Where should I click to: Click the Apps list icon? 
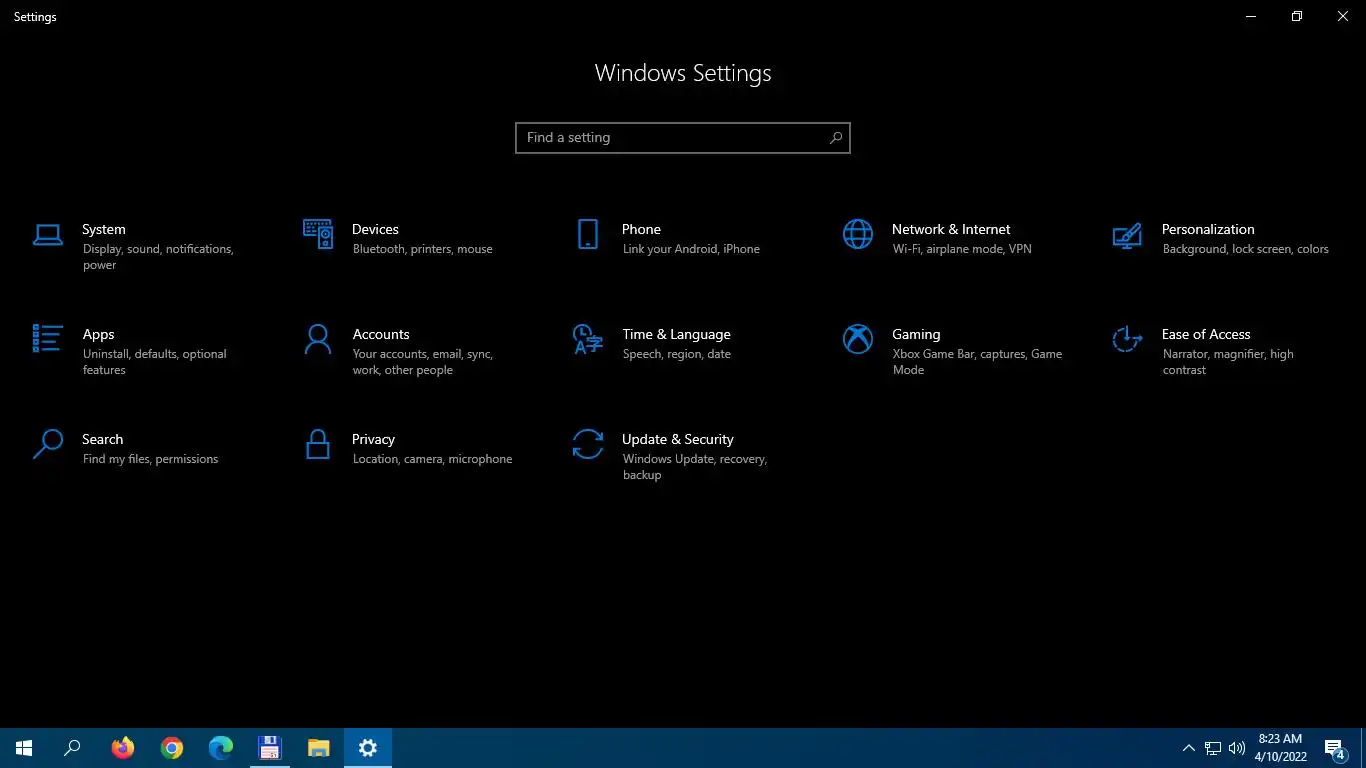48,339
